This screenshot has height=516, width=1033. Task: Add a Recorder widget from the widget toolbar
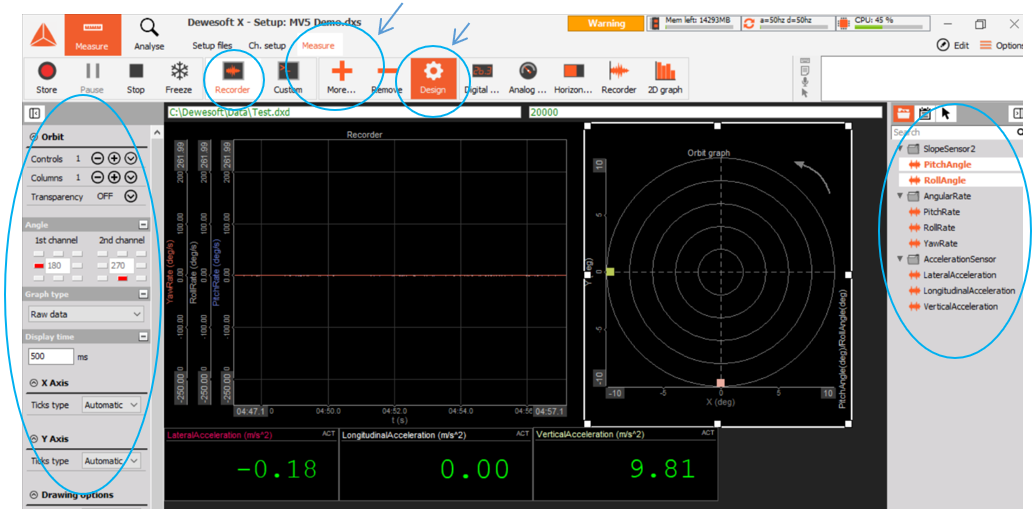tap(619, 77)
